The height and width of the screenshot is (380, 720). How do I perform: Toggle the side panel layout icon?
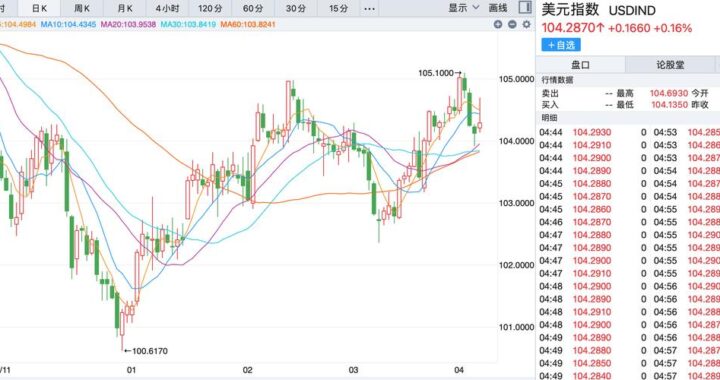[525, 7]
